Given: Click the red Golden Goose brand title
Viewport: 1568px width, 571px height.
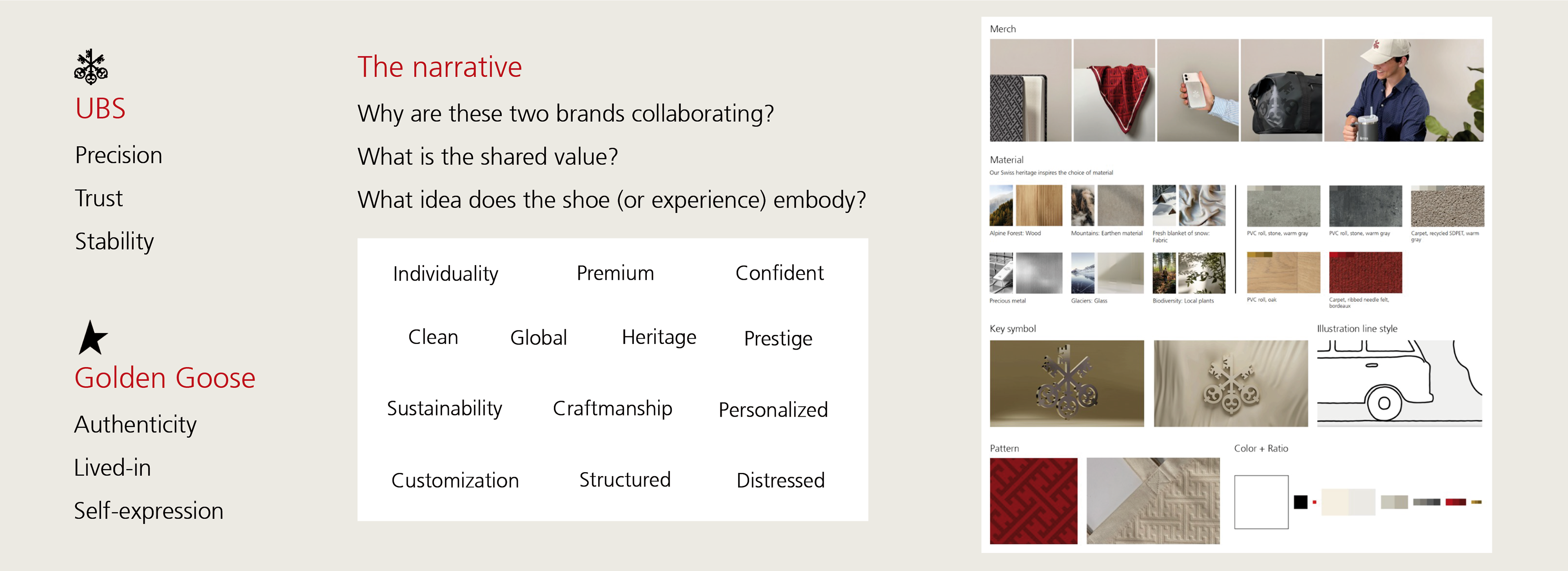Looking at the screenshot, I should (x=165, y=378).
